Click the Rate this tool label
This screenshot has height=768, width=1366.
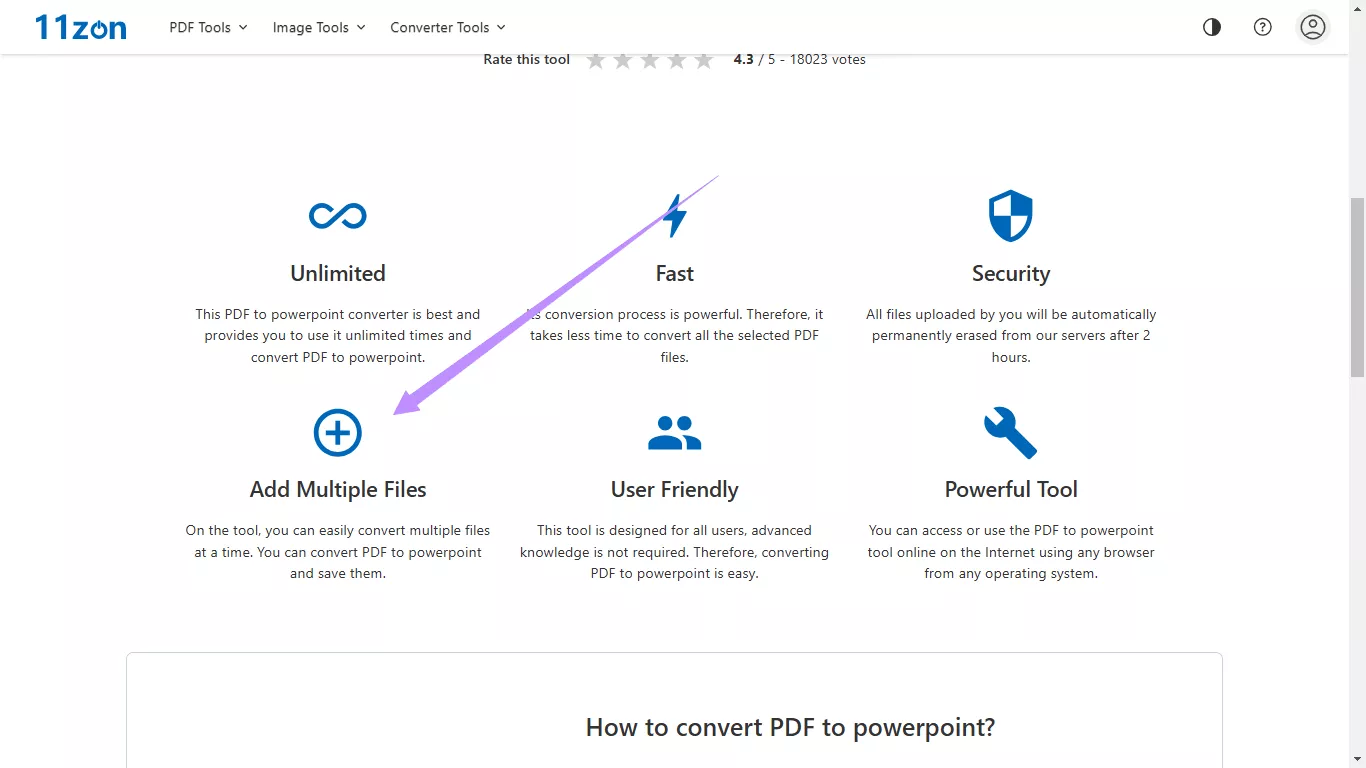[x=526, y=59]
